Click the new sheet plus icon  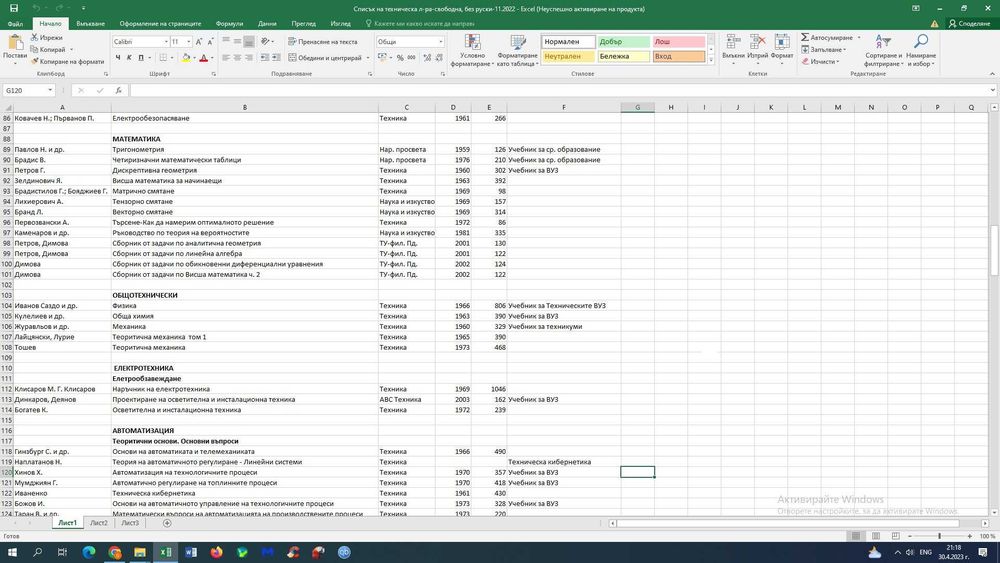click(x=167, y=523)
